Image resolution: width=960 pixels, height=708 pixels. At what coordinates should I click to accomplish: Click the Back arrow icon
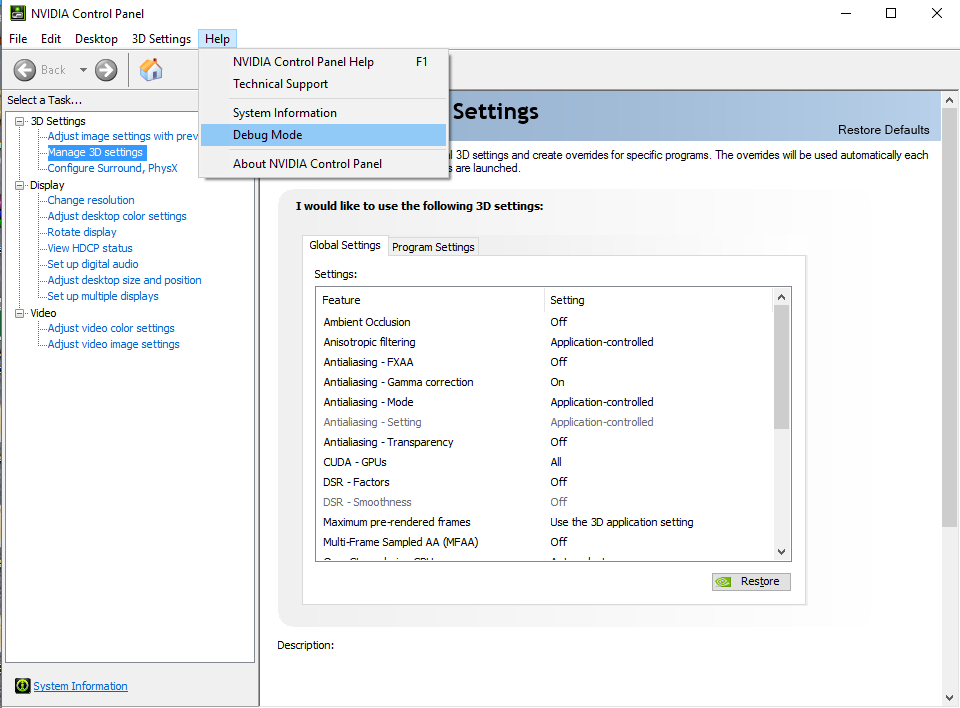coord(25,70)
